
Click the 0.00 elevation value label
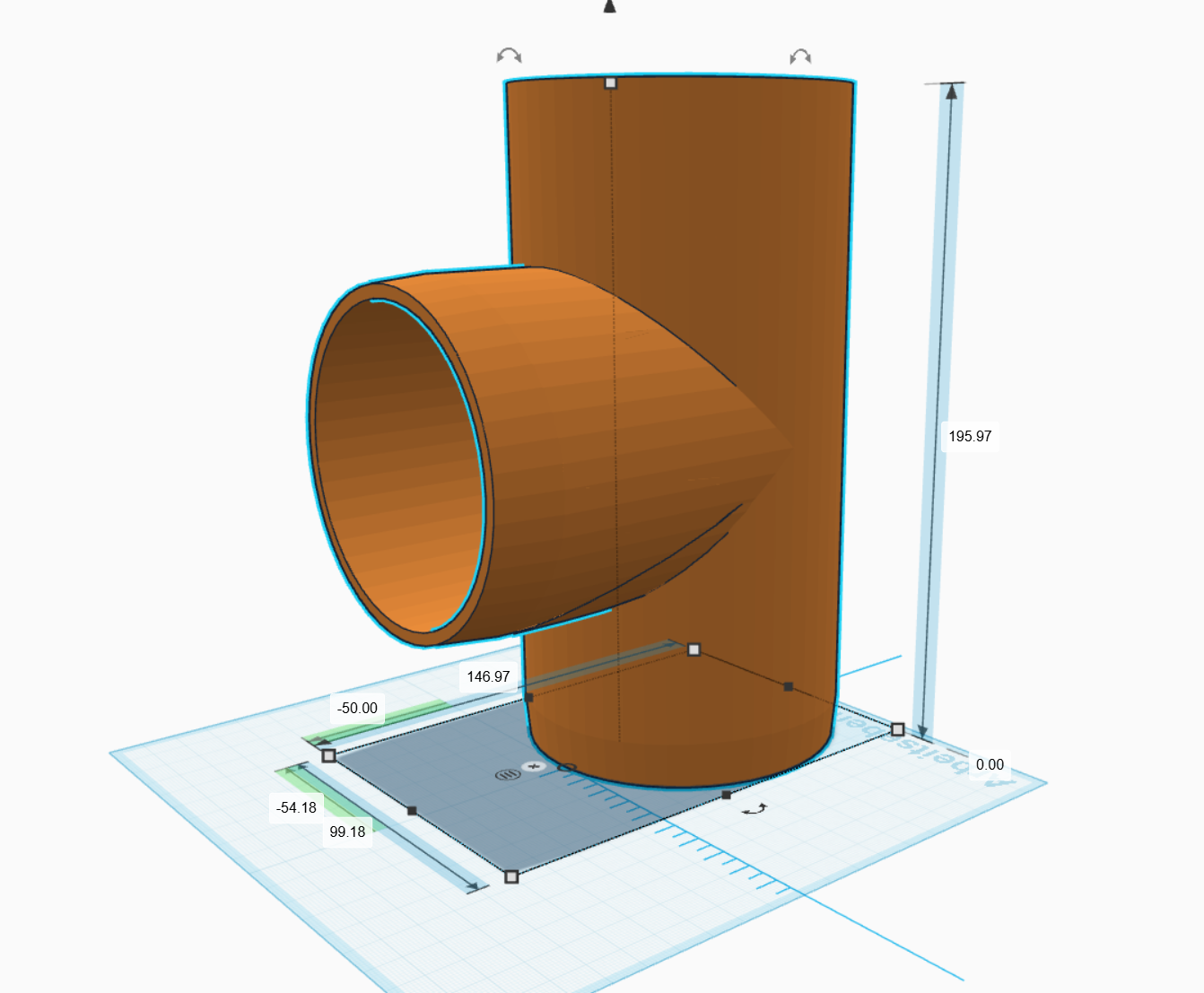tap(990, 764)
